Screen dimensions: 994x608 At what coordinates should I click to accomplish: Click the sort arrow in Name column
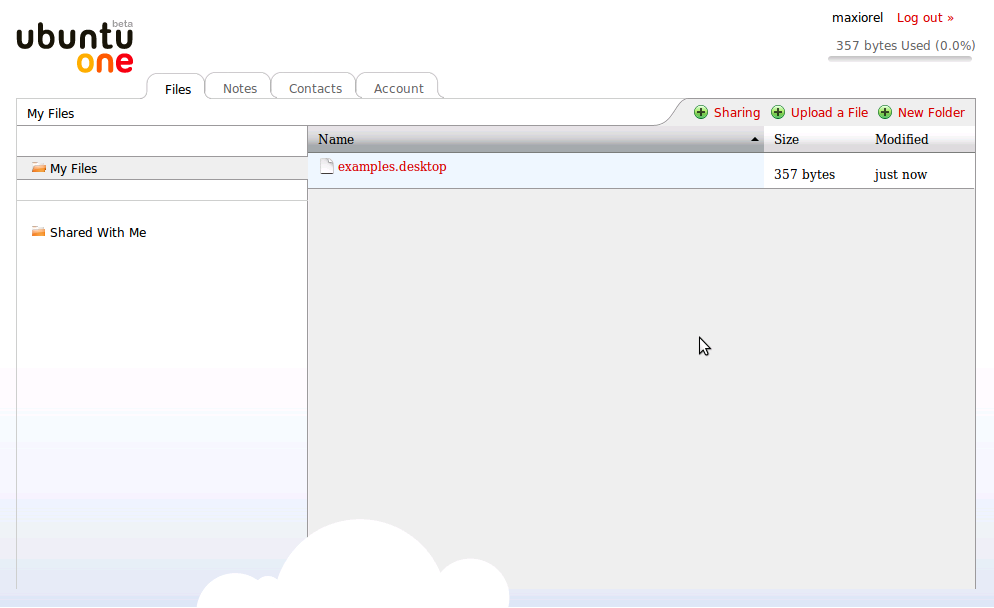tap(754, 139)
